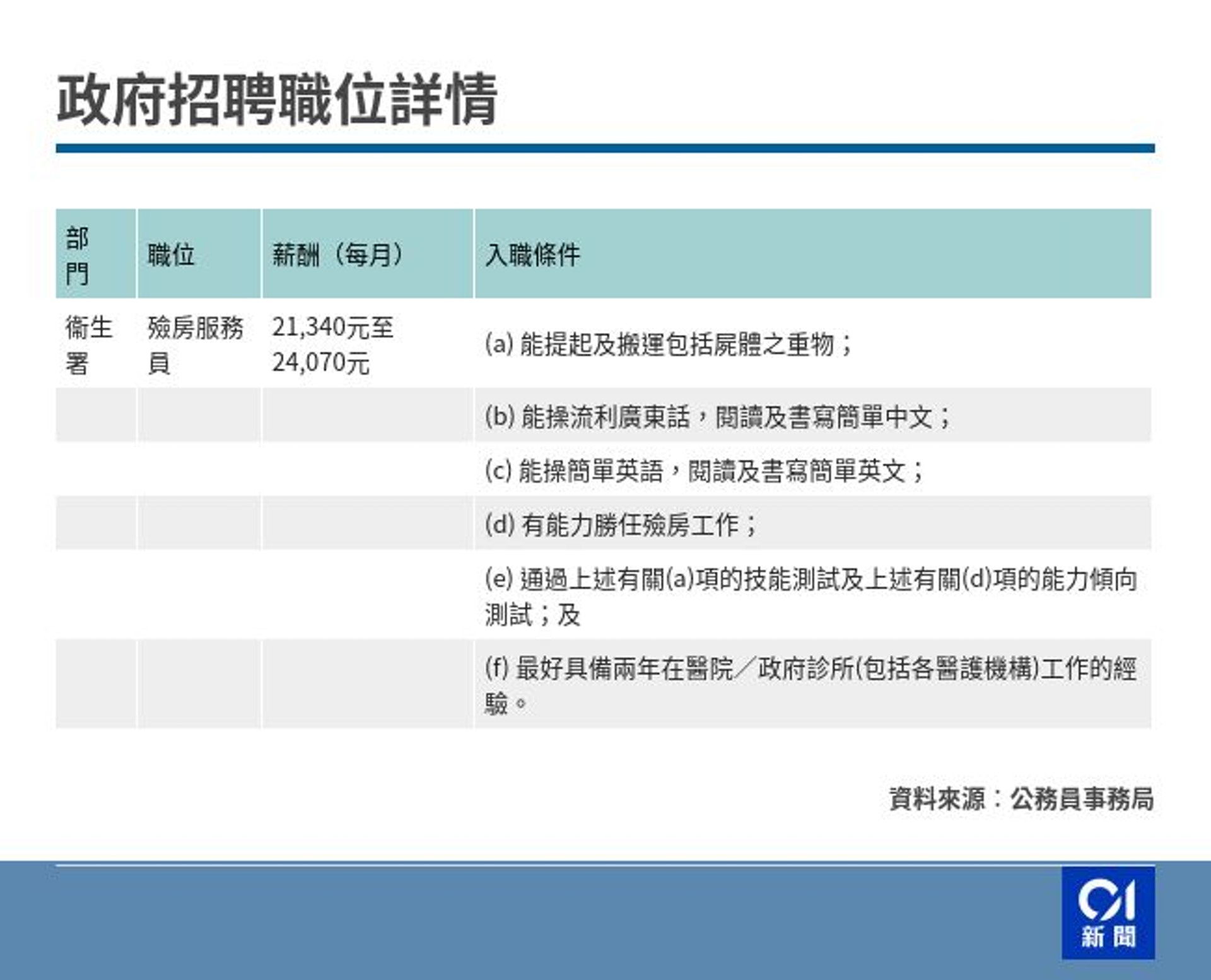The width and height of the screenshot is (1211, 980).
Task: Click the empty grey cell under 薪酬 column
Action: coord(367,416)
